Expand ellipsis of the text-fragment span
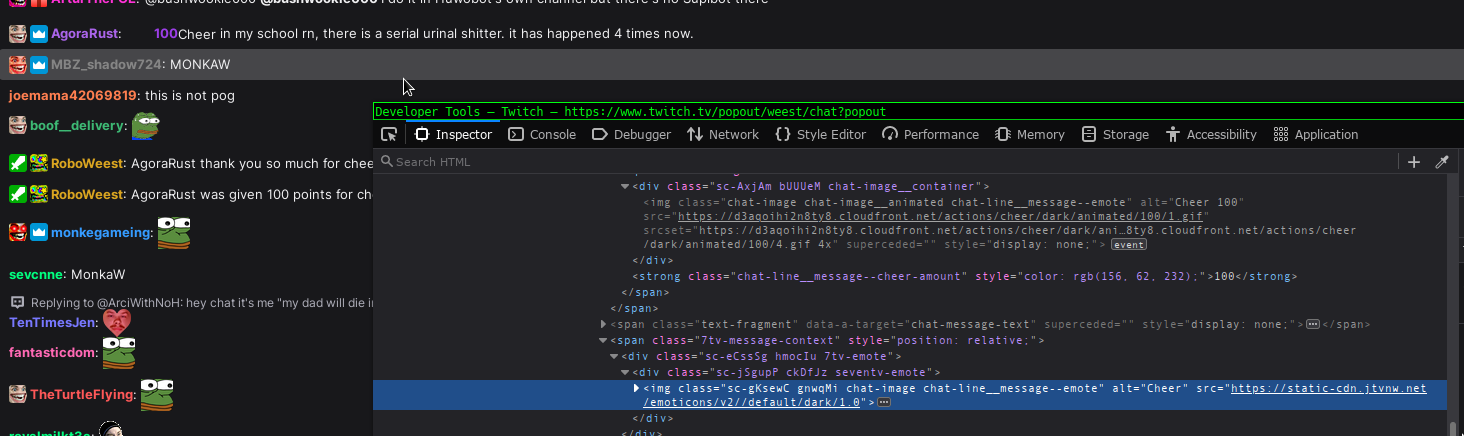The image size is (1464, 436). 1313,324
